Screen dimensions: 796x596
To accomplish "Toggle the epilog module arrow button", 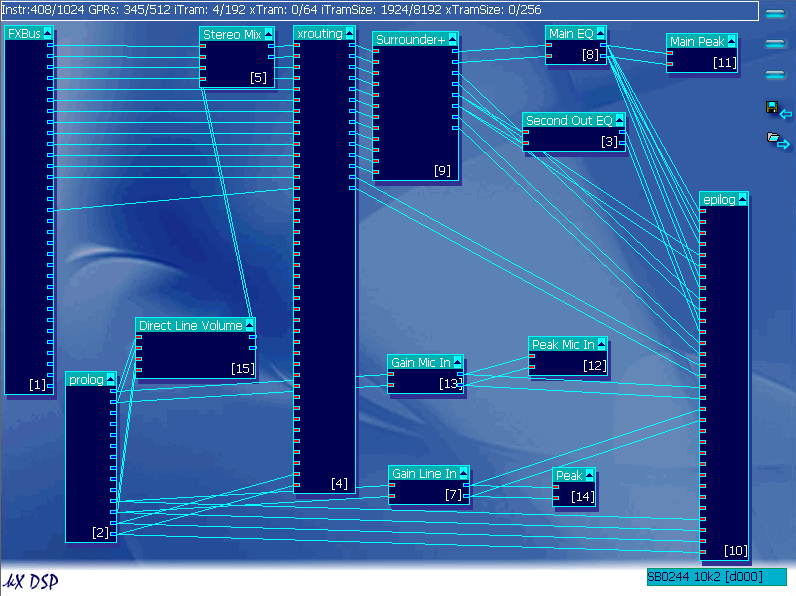I will pyautogui.click(x=743, y=199).
